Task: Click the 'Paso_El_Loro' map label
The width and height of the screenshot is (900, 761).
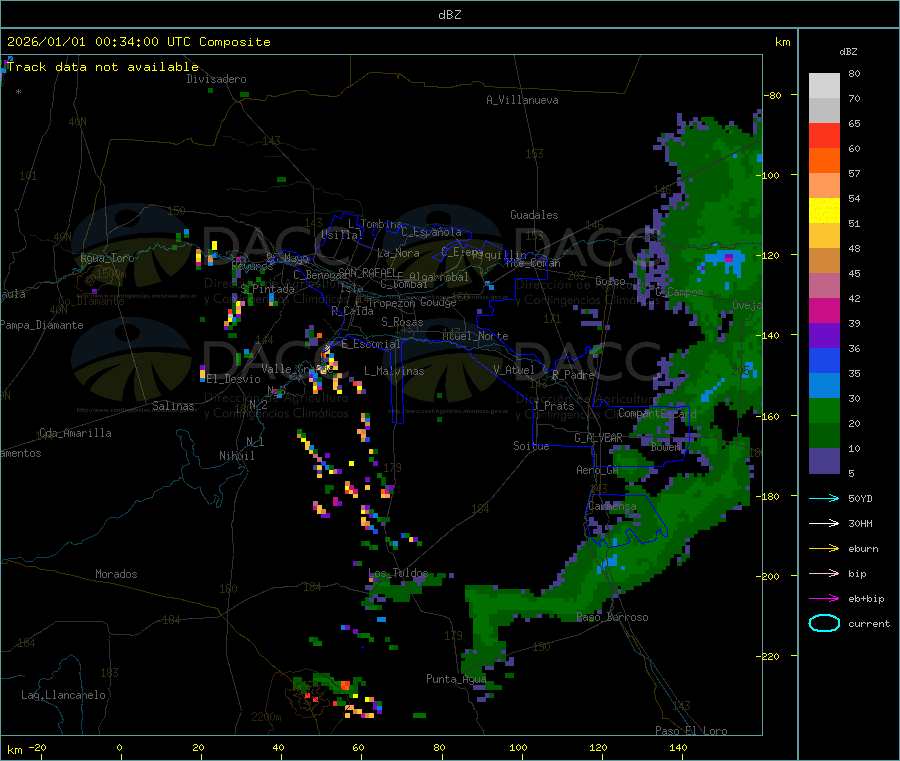Action: pos(691,731)
